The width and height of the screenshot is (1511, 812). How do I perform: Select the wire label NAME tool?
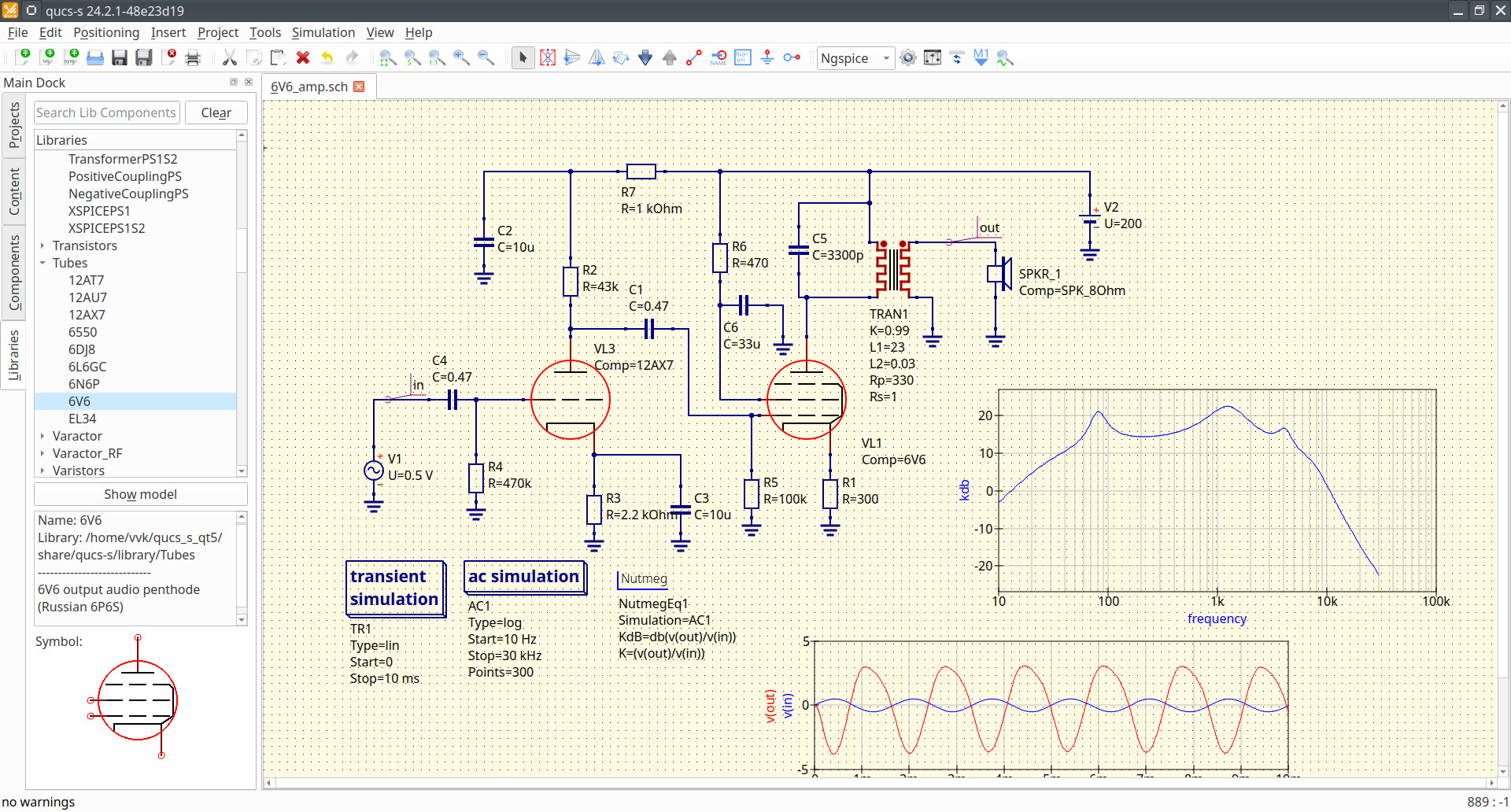(719, 58)
